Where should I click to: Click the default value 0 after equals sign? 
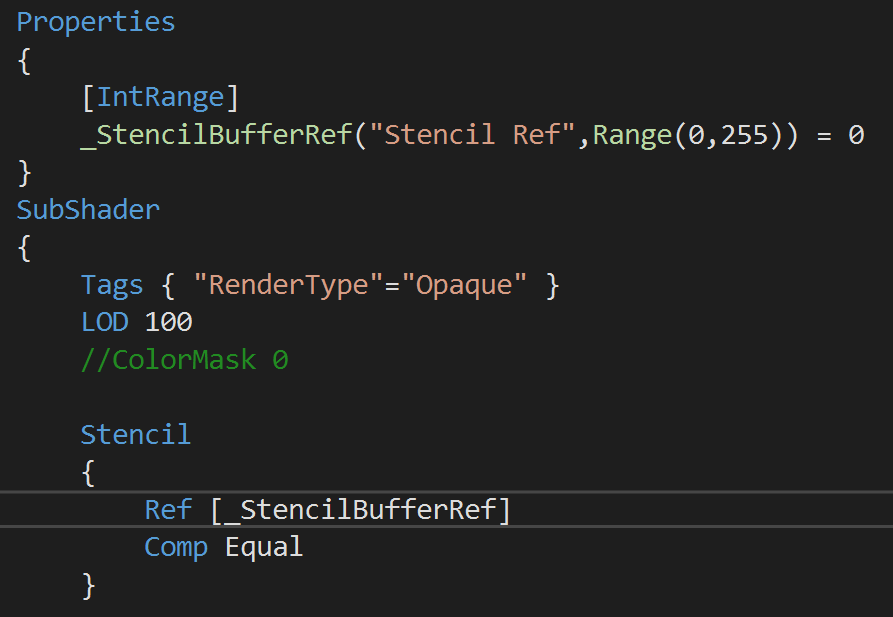click(x=856, y=134)
